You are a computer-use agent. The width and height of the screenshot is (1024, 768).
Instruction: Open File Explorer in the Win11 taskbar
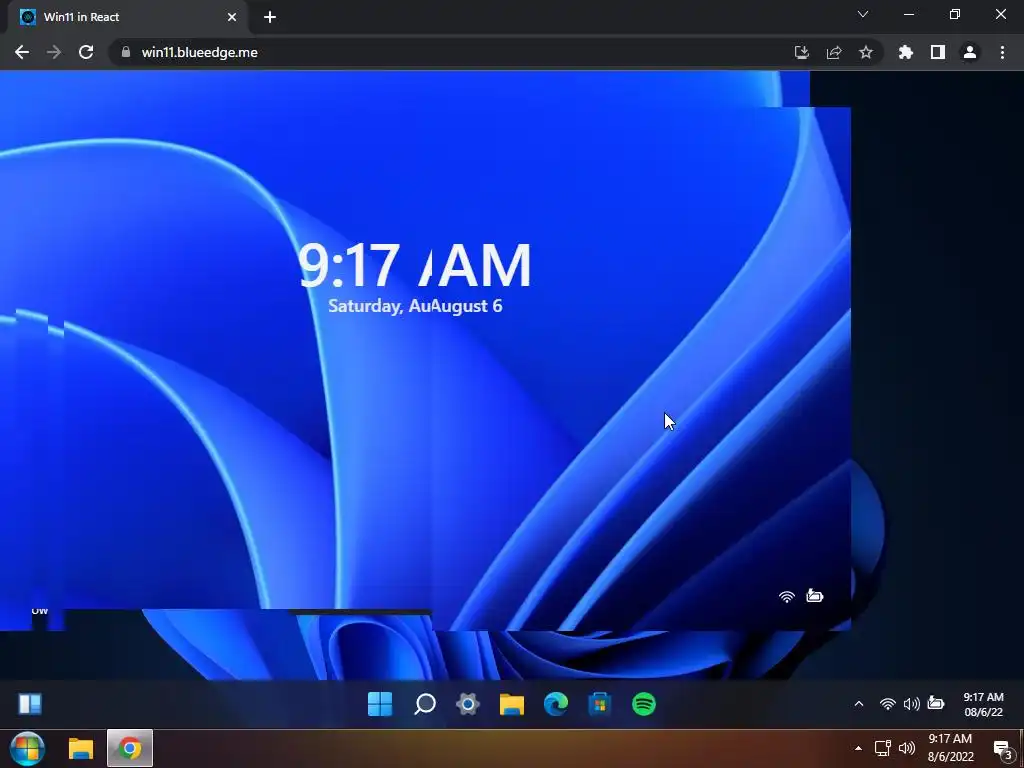pyautogui.click(x=512, y=704)
